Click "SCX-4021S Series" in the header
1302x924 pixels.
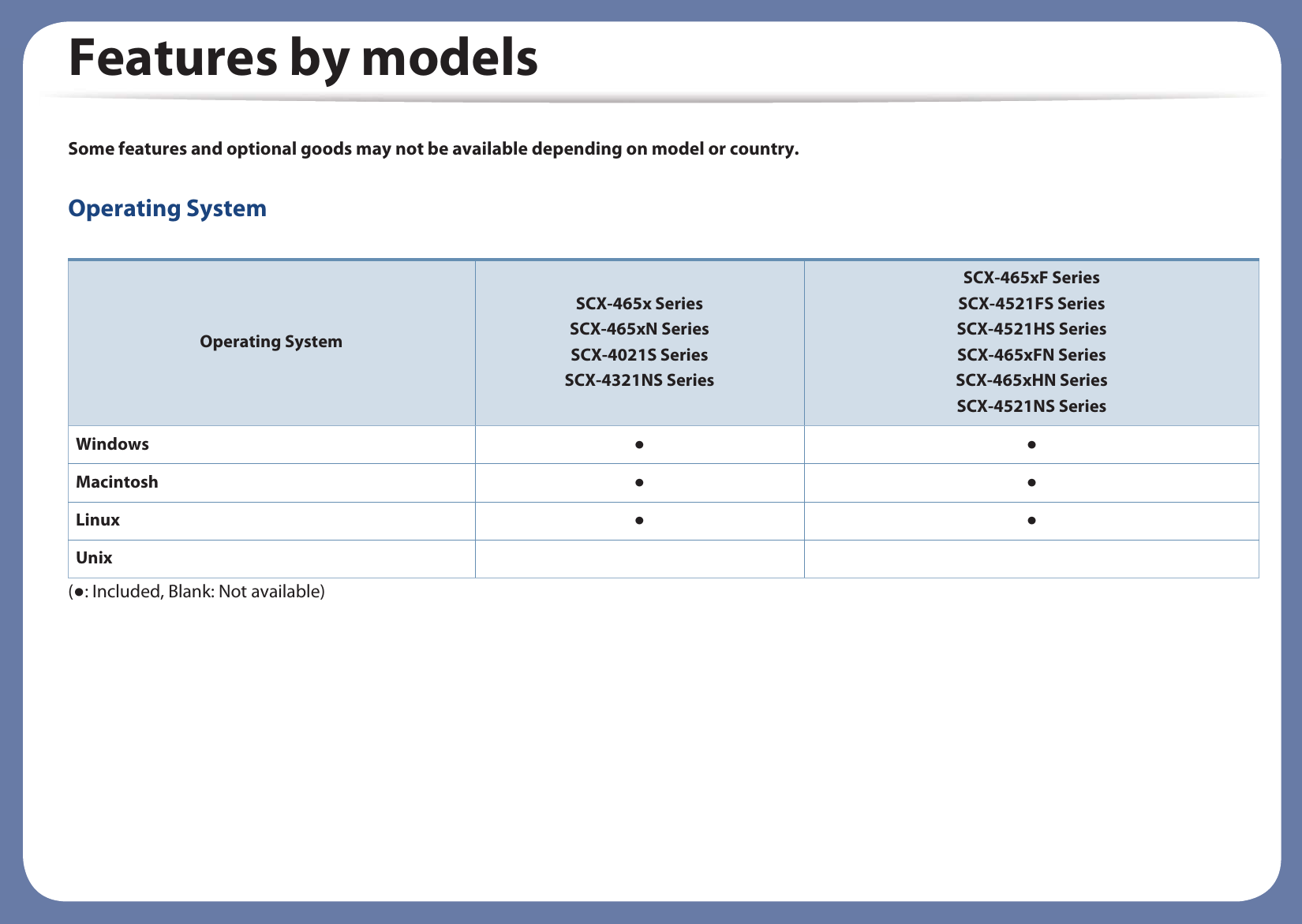[x=639, y=355]
